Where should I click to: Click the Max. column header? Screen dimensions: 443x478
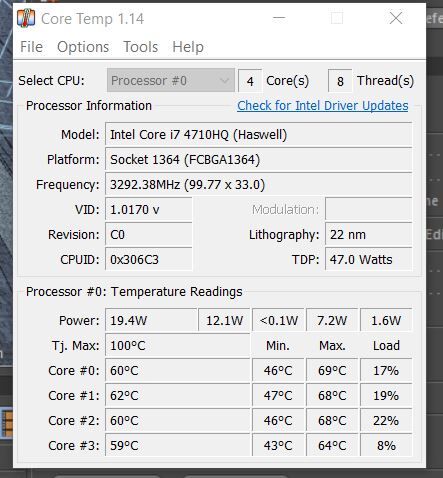(332, 346)
